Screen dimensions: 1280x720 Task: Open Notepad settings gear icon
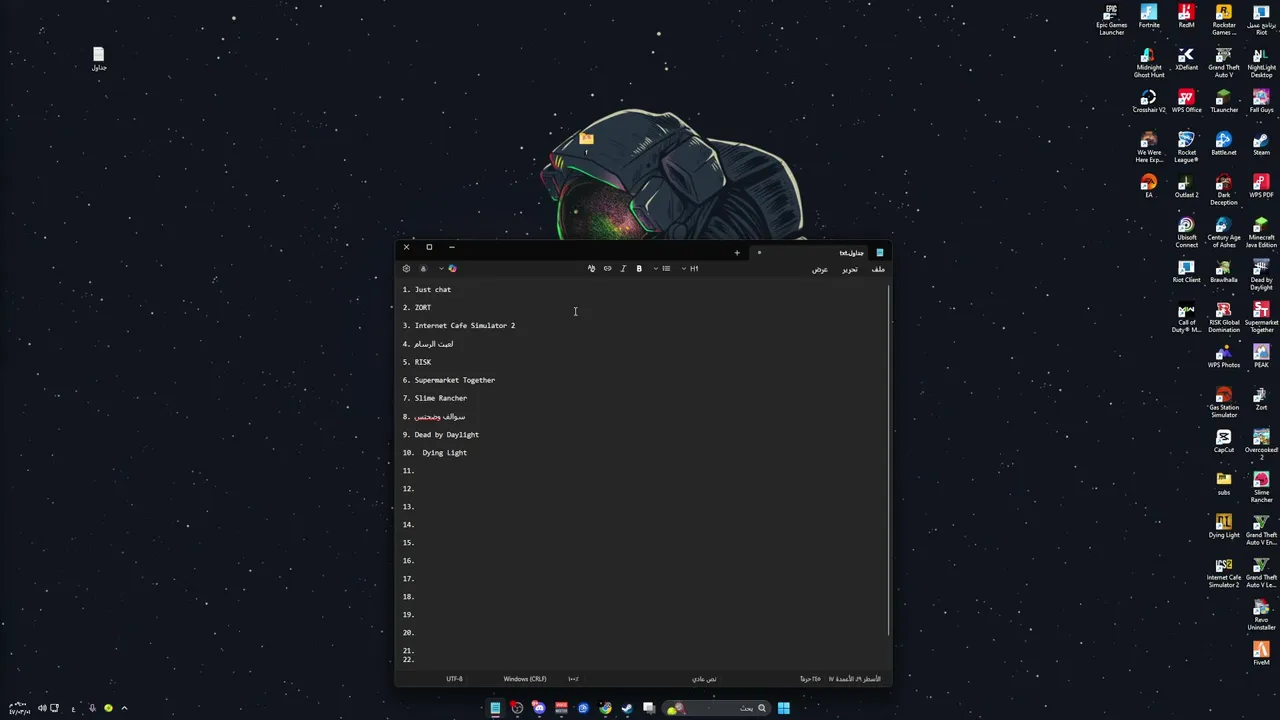click(x=406, y=268)
